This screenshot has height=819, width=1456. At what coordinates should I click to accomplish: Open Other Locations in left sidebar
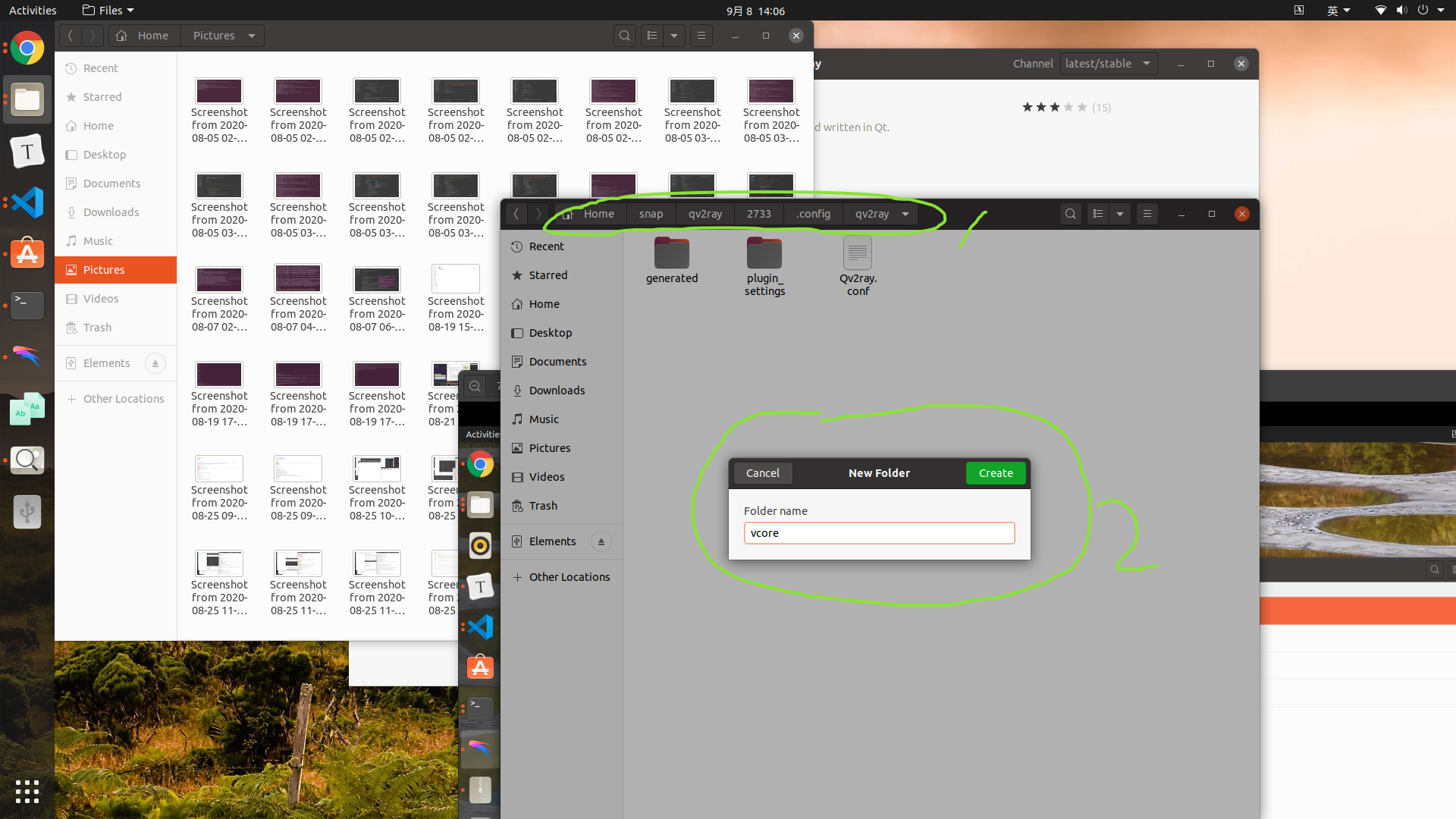123,399
